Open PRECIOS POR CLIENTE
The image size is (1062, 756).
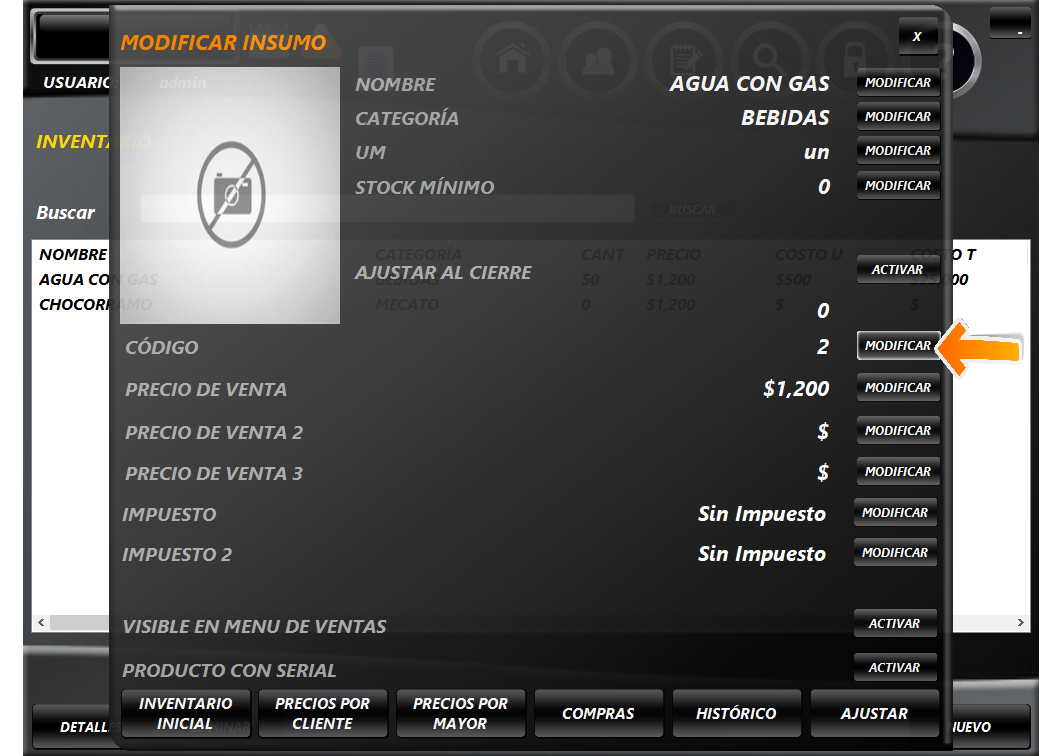pos(322,713)
